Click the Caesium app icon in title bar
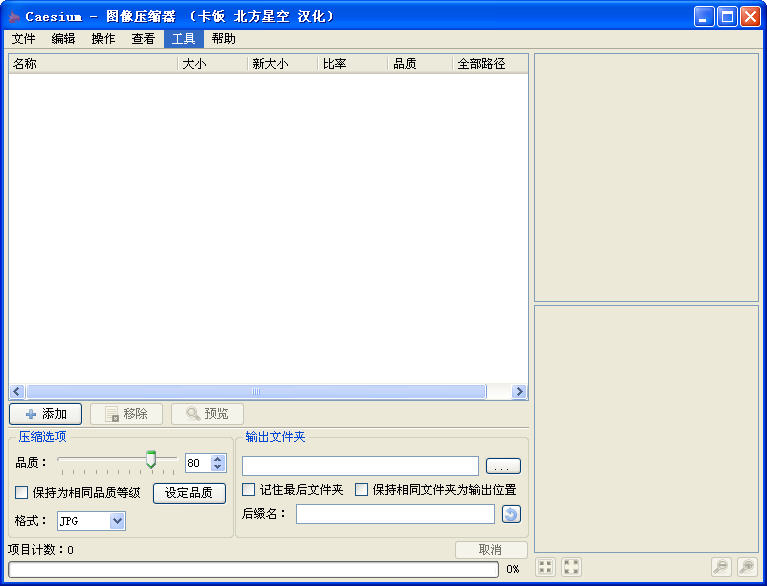Image resolution: width=767 pixels, height=586 pixels. pos(14,17)
